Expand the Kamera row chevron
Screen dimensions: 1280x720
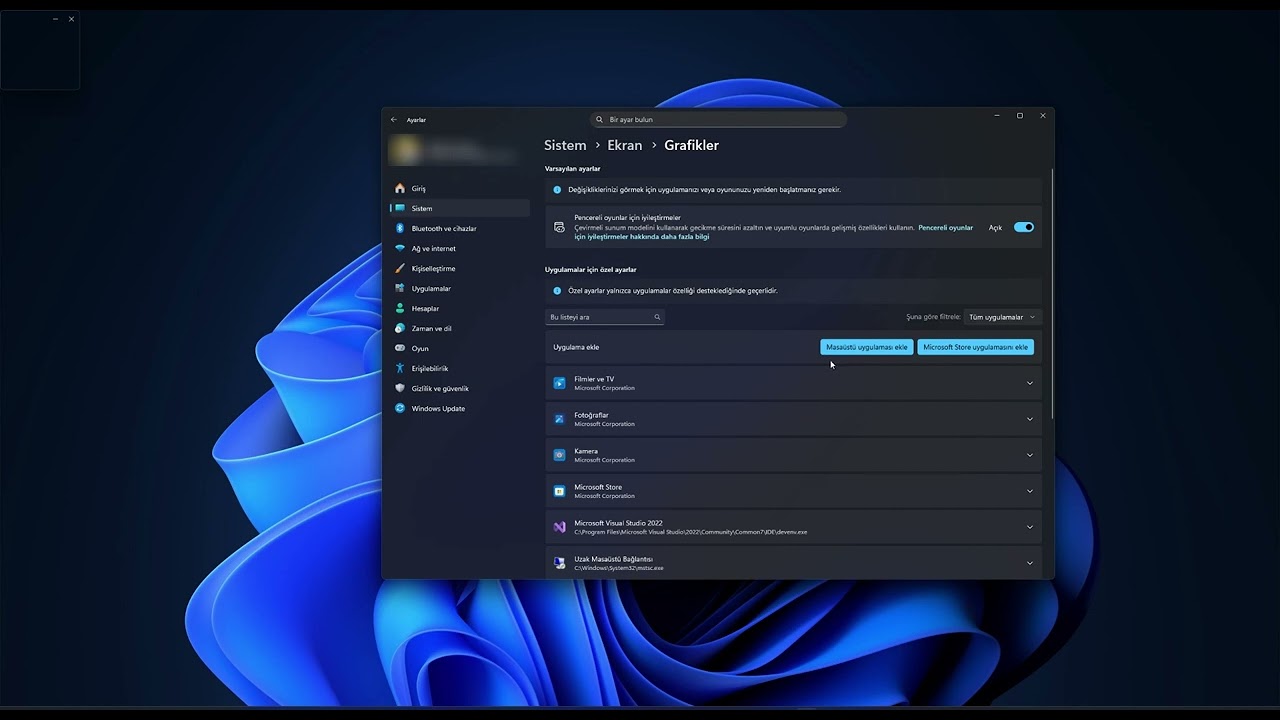tap(1030, 455)
